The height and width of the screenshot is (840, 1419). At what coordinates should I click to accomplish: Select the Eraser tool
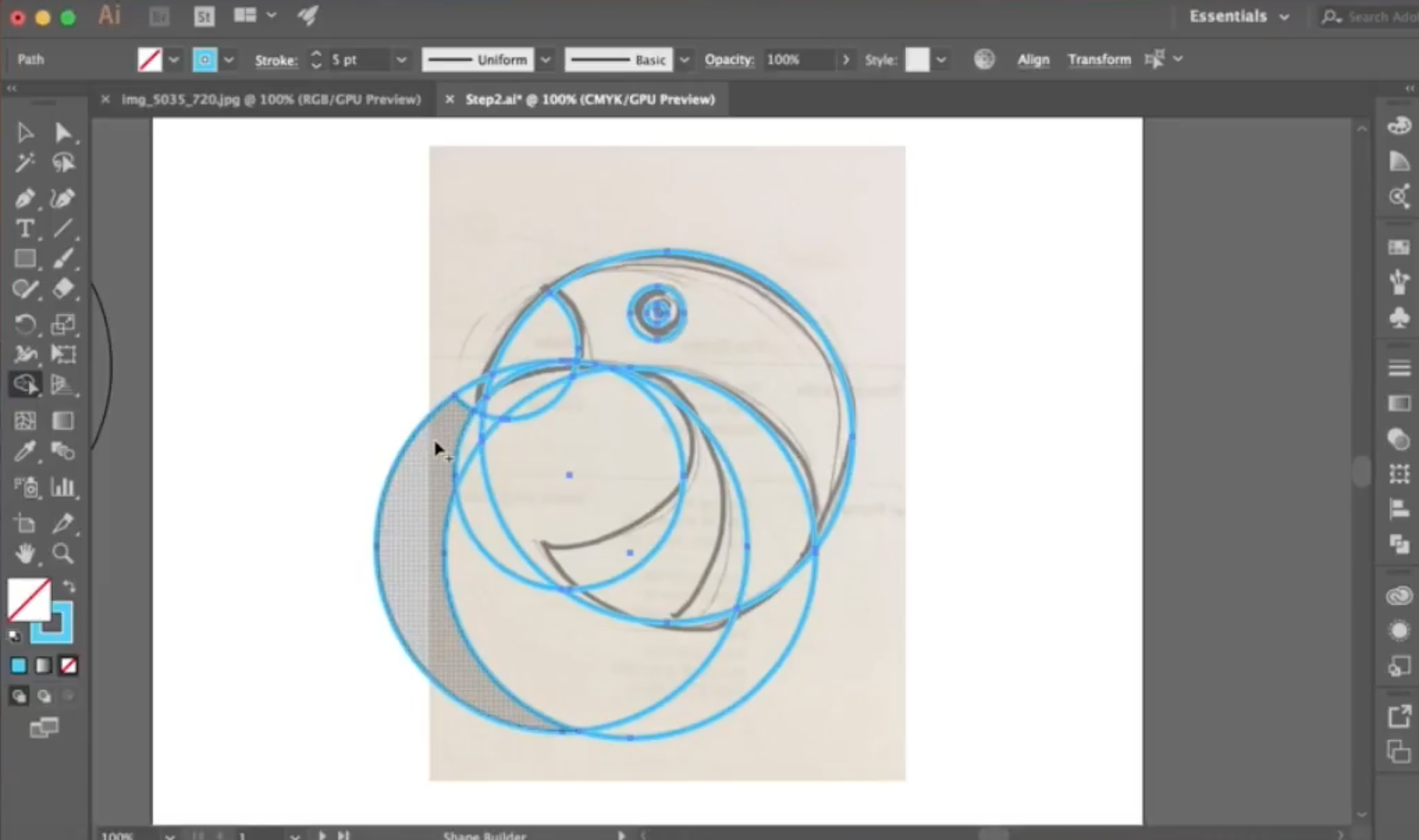click(63, 289)
